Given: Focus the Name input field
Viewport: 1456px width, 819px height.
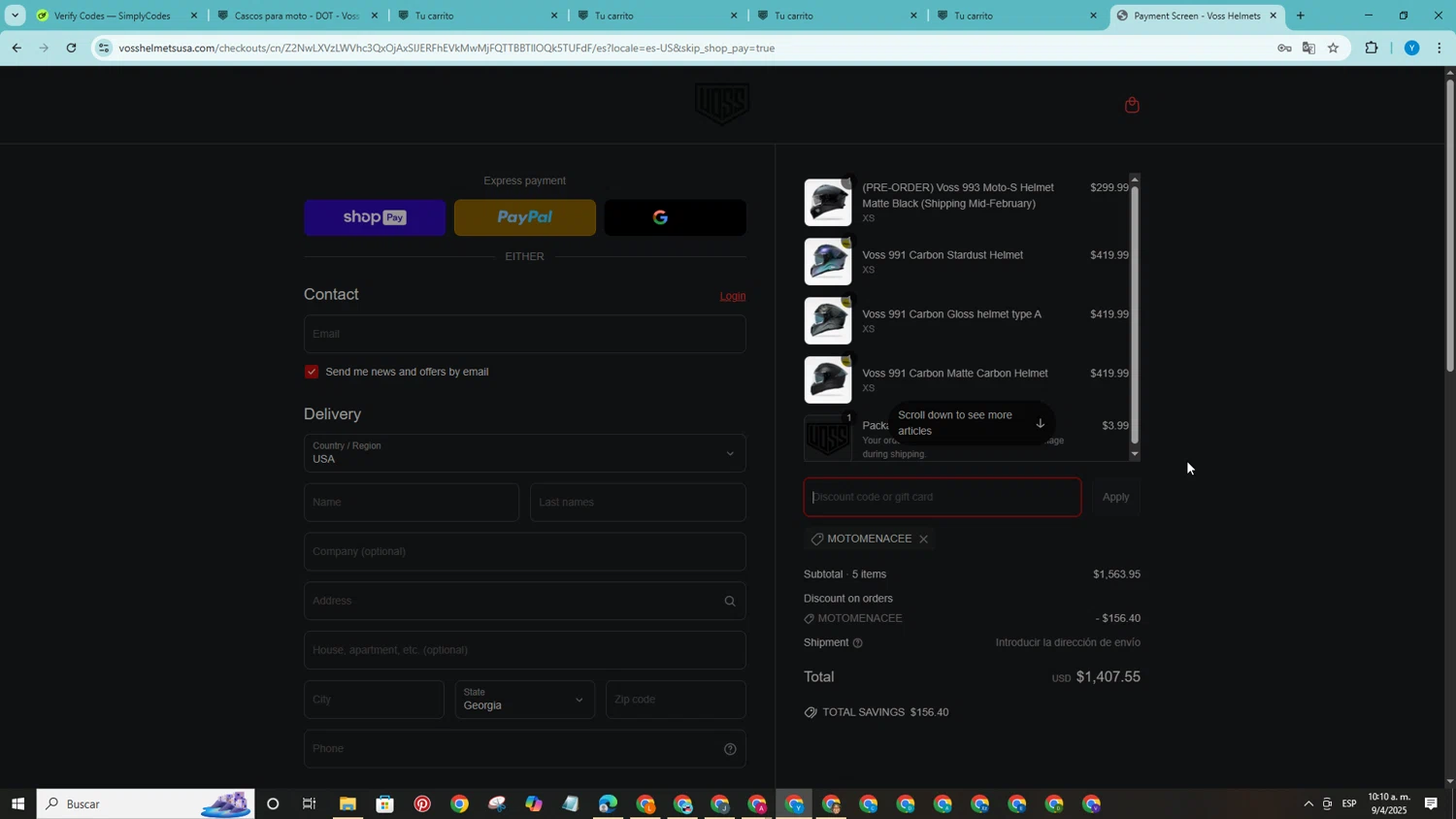Looking at the screenshot, I should [412, 503].
